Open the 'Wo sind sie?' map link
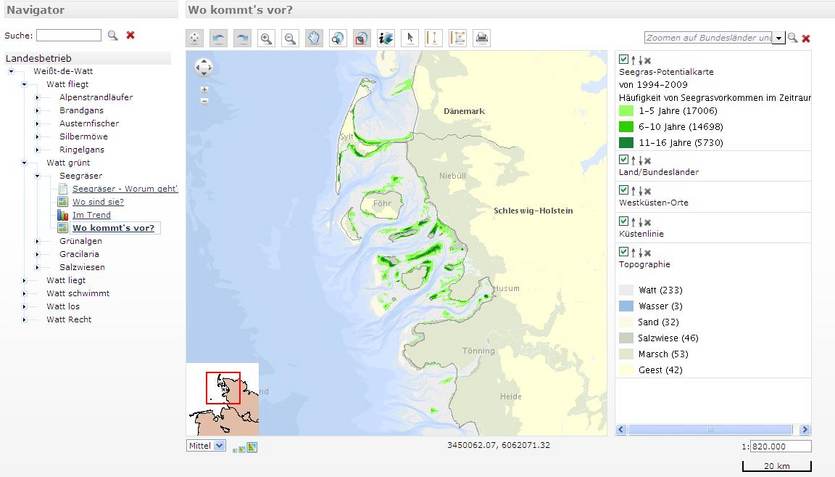This screenshot has width=835, height=477. 98,202
